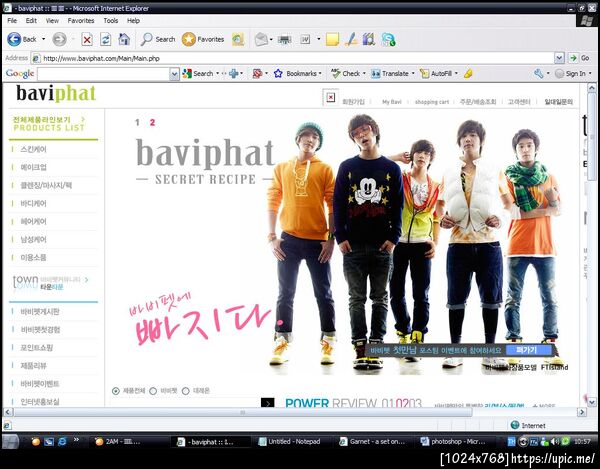Open the Help menu
This screenshot has width=600, height=469.
click(x=134, y=21)
